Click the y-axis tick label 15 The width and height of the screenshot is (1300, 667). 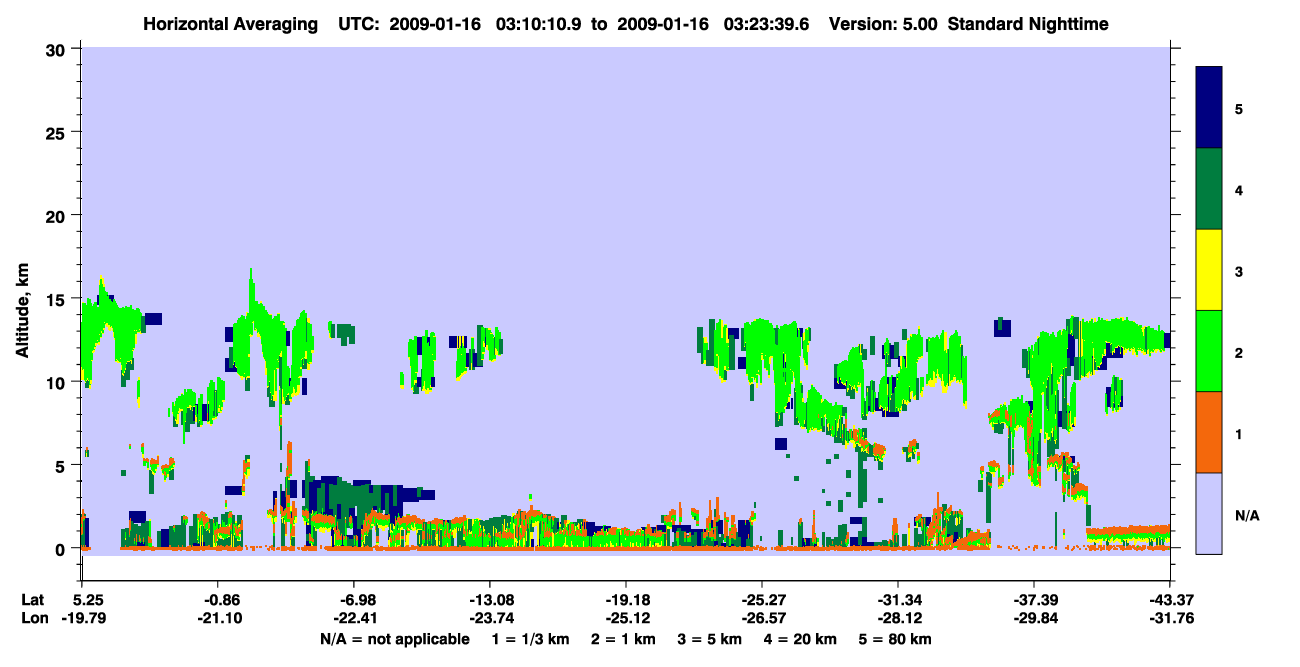point(56,299)
